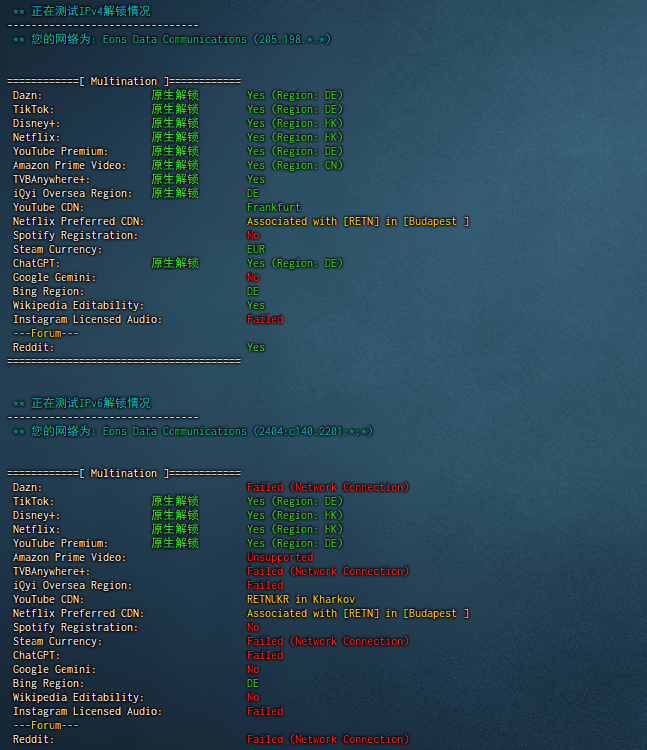Click IPv4 Disney+ 'Yes (Region: HK)' value
647x750 pixels.
point(295,123)
